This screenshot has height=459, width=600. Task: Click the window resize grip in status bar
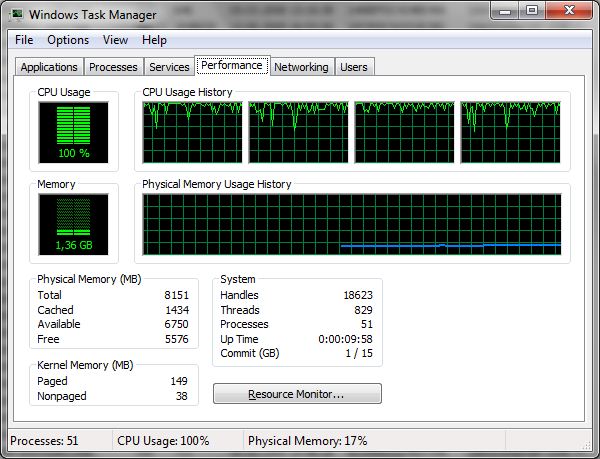[587, 446]
